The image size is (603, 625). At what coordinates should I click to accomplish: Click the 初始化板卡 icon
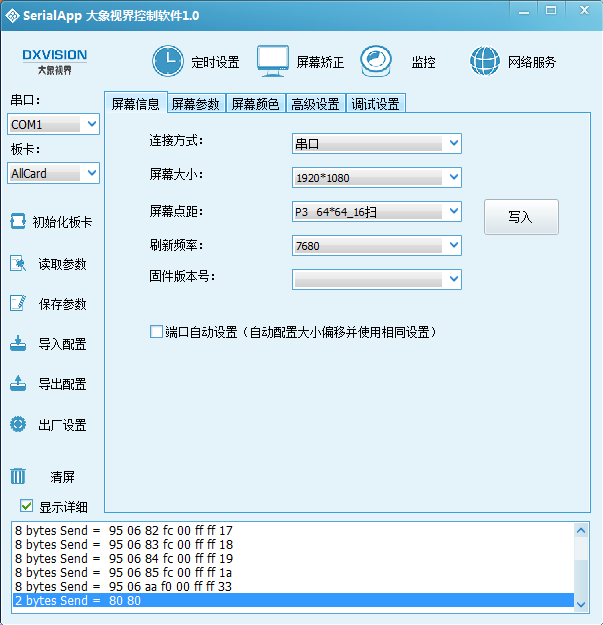(18, 221)
